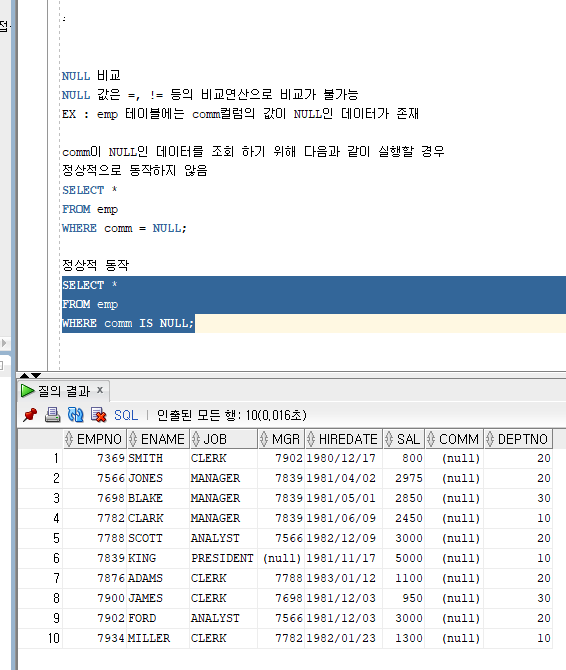
Task: Select the MILLER name cell
Action: 158,638
